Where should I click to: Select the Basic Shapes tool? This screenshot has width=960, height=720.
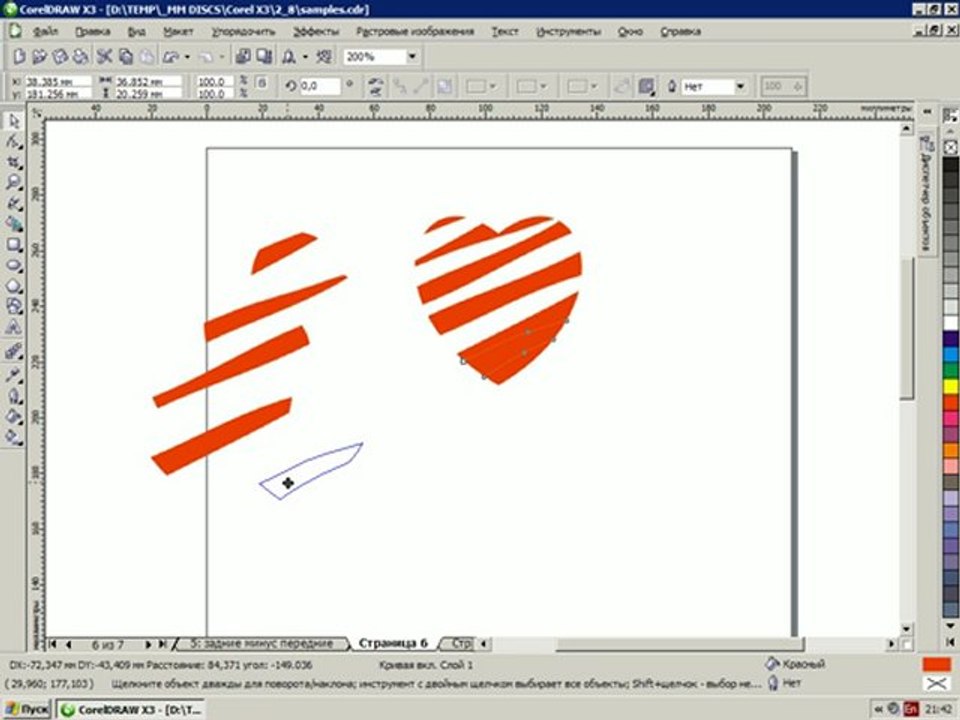(13, 307)
